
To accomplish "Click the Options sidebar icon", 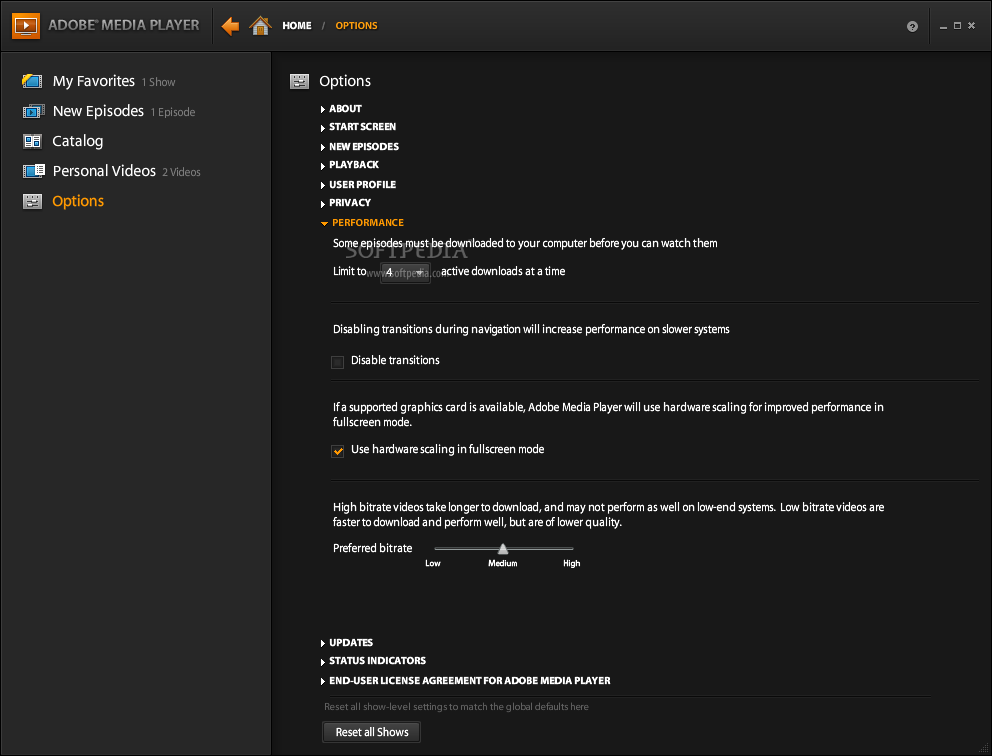I will 32,201.
